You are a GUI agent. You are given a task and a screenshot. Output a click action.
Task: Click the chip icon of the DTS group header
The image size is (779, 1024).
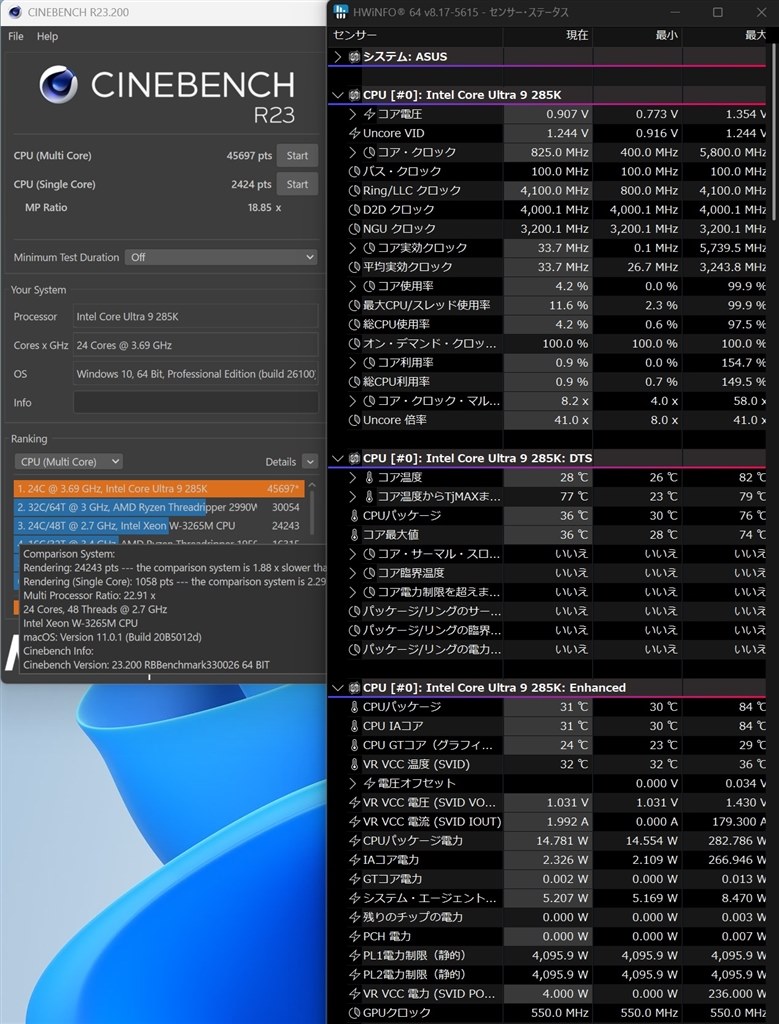[x=355, y=458]
